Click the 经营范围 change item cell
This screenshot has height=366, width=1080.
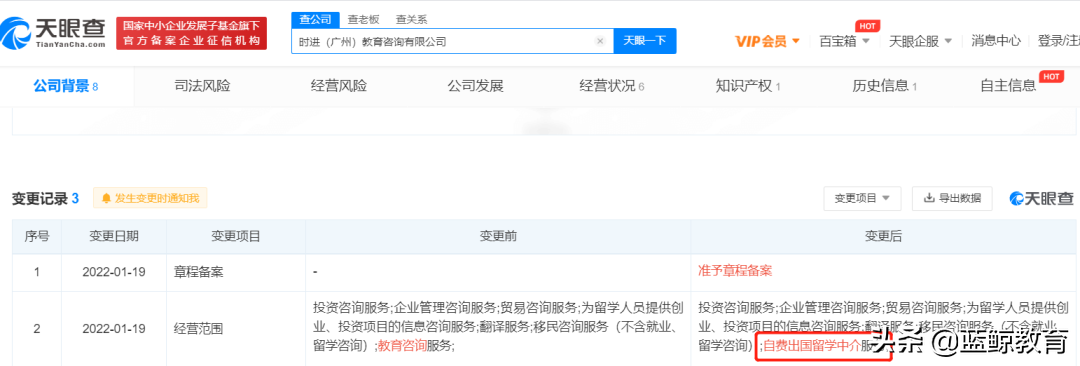[x=236, y=328]
